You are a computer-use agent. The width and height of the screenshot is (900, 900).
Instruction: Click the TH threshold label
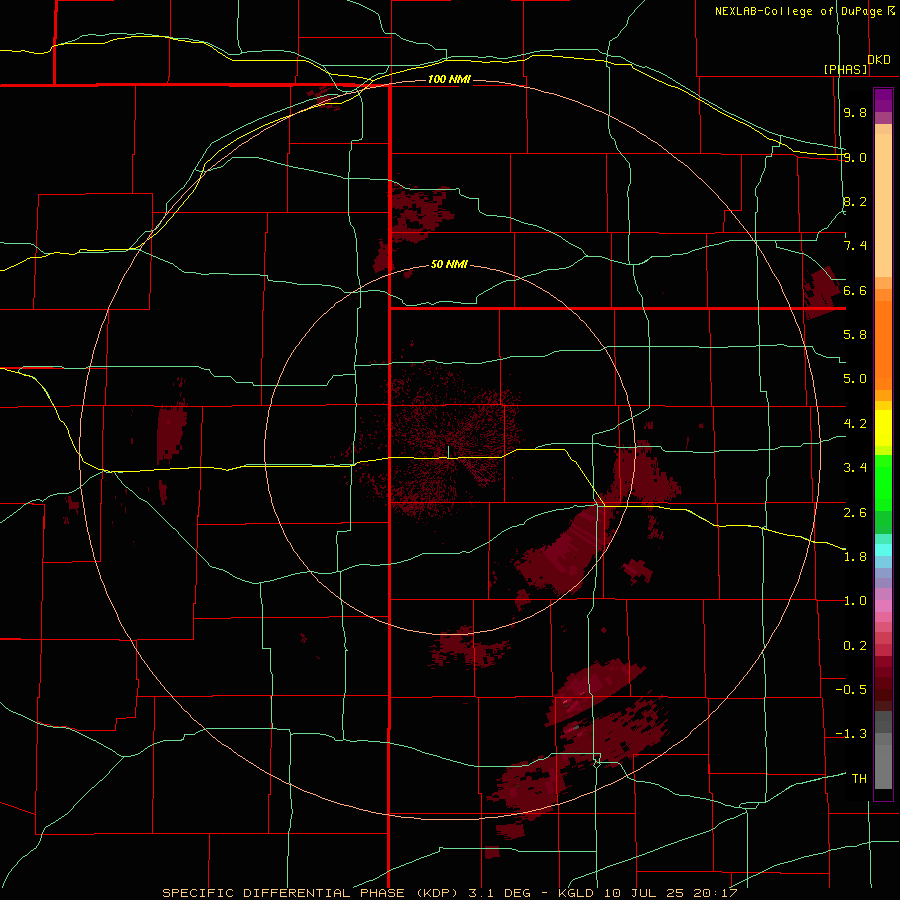click(x=859, y=779)
